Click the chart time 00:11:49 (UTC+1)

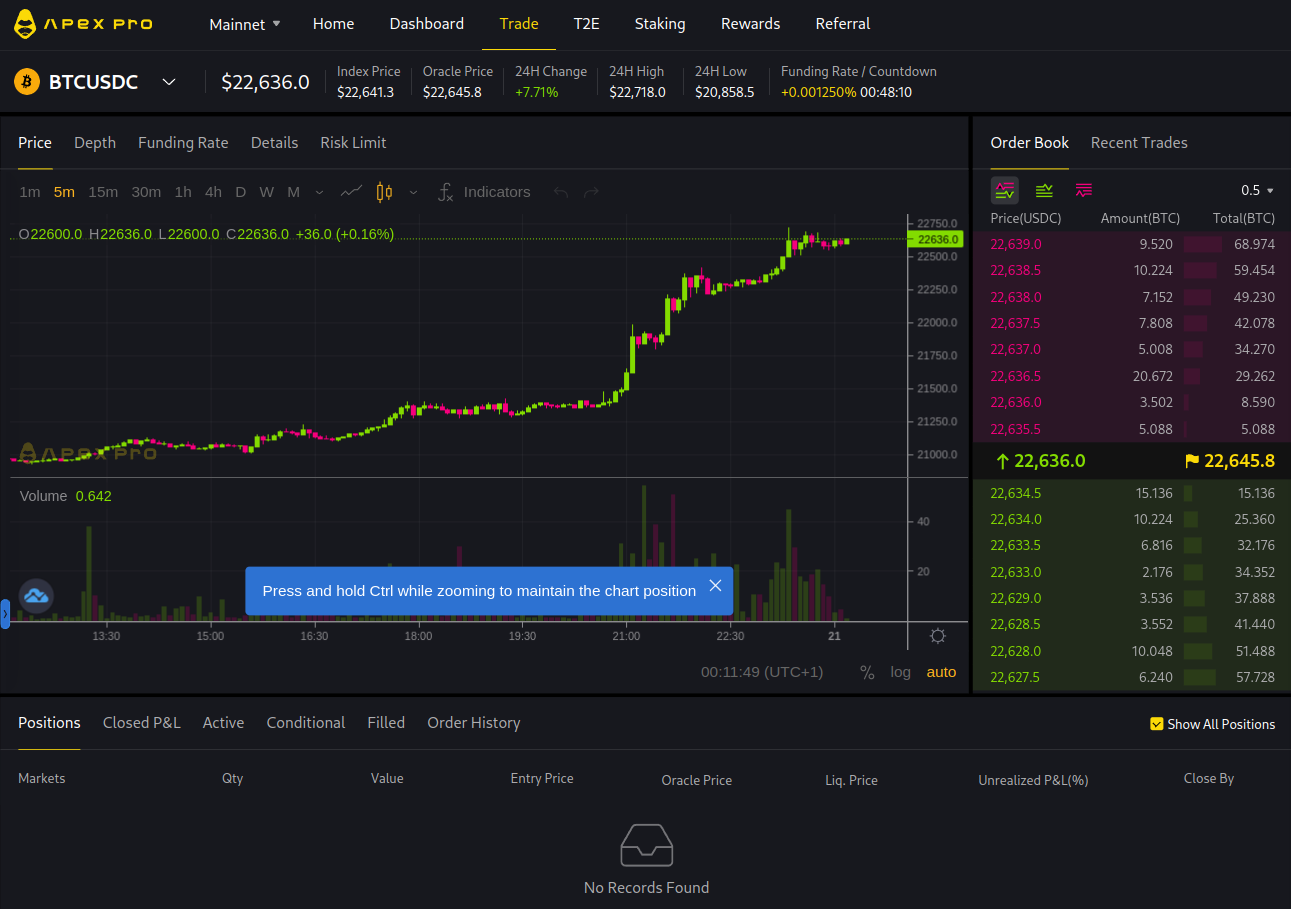762,672
